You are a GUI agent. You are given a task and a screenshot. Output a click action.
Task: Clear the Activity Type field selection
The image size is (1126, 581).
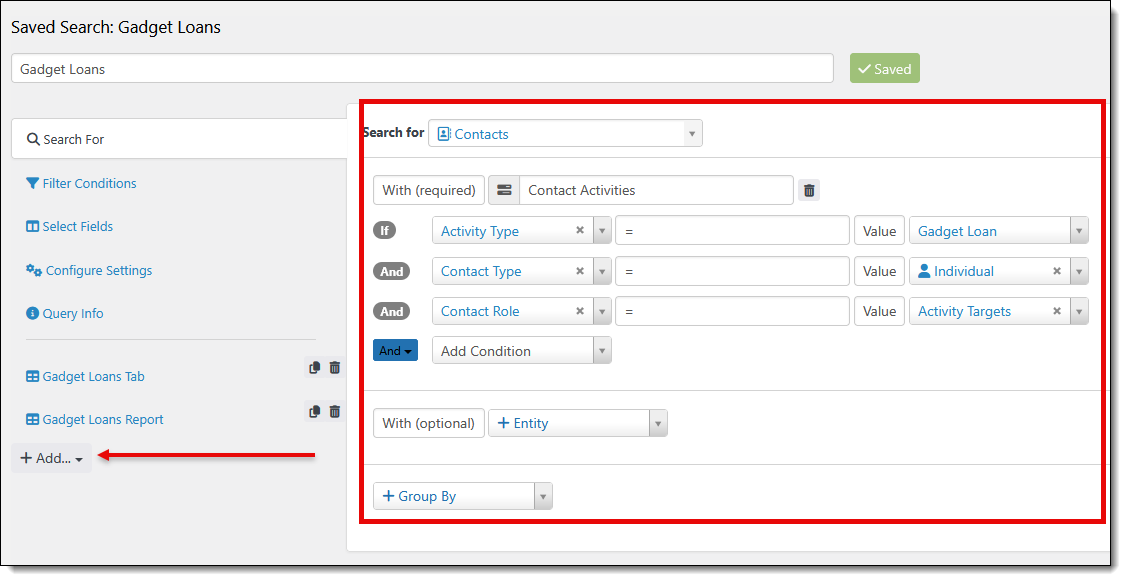click(x=580, y=231)
